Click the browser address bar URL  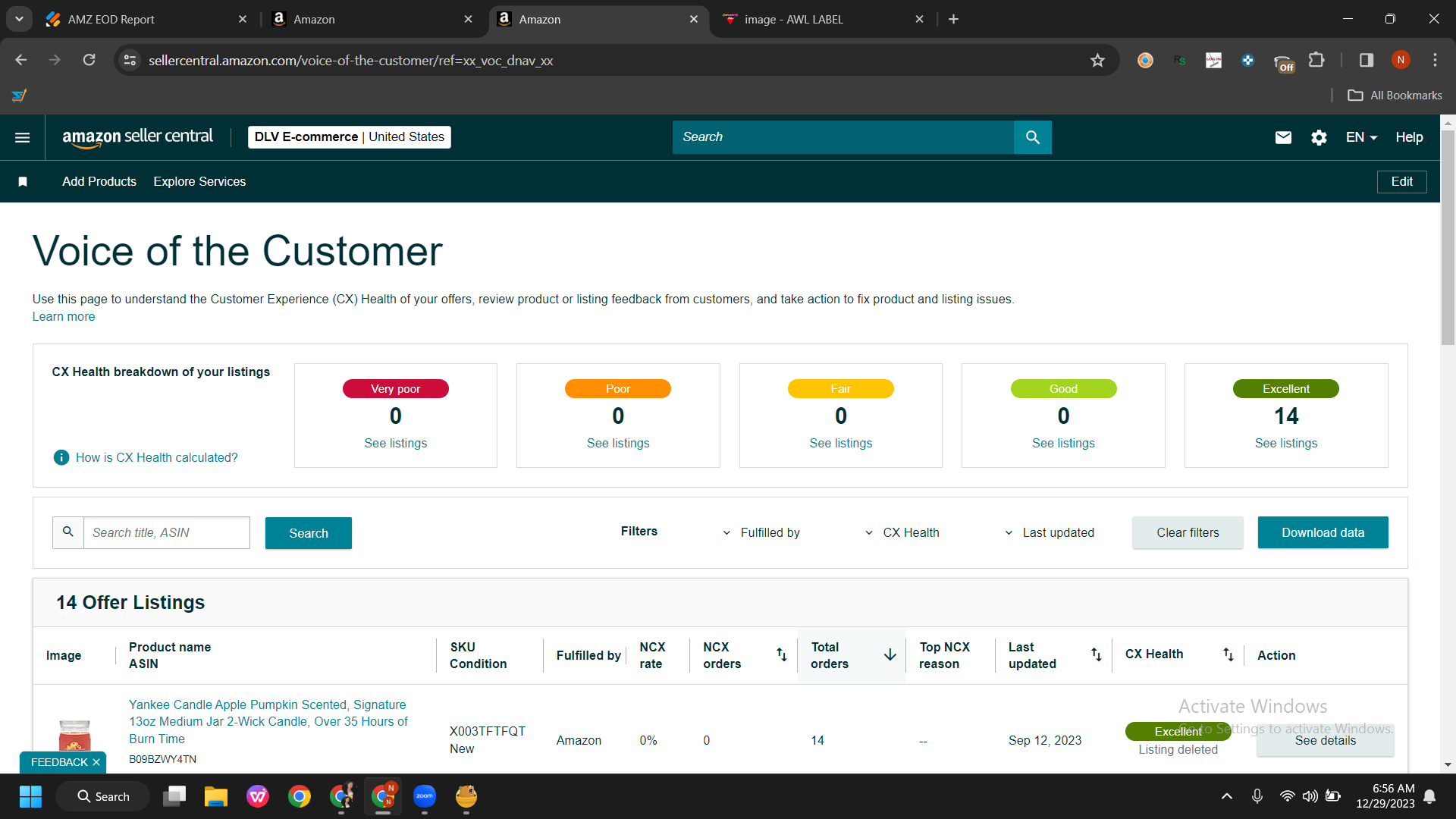[350, 61]
